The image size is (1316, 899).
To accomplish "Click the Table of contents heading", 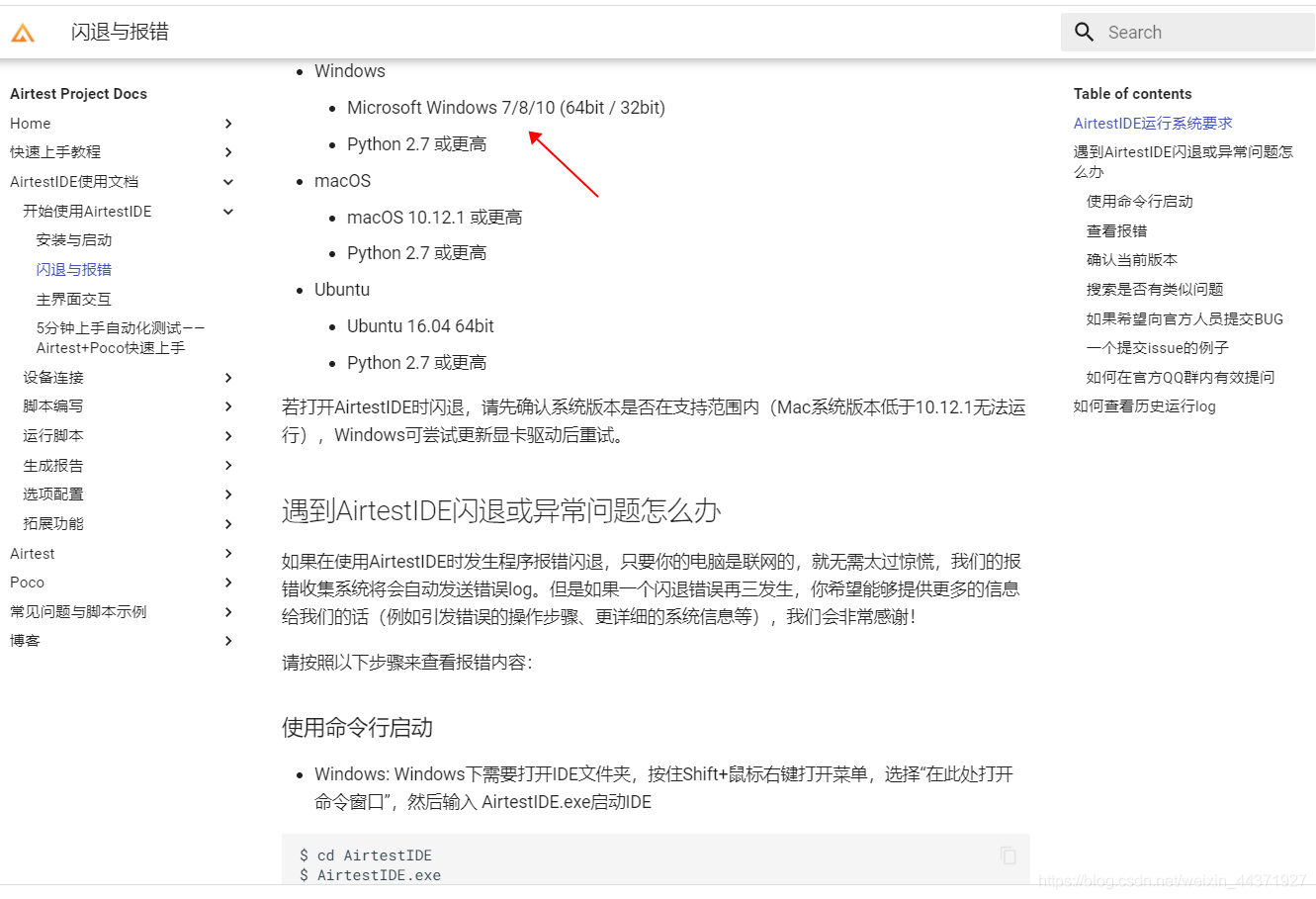I will click(1133, 94).
